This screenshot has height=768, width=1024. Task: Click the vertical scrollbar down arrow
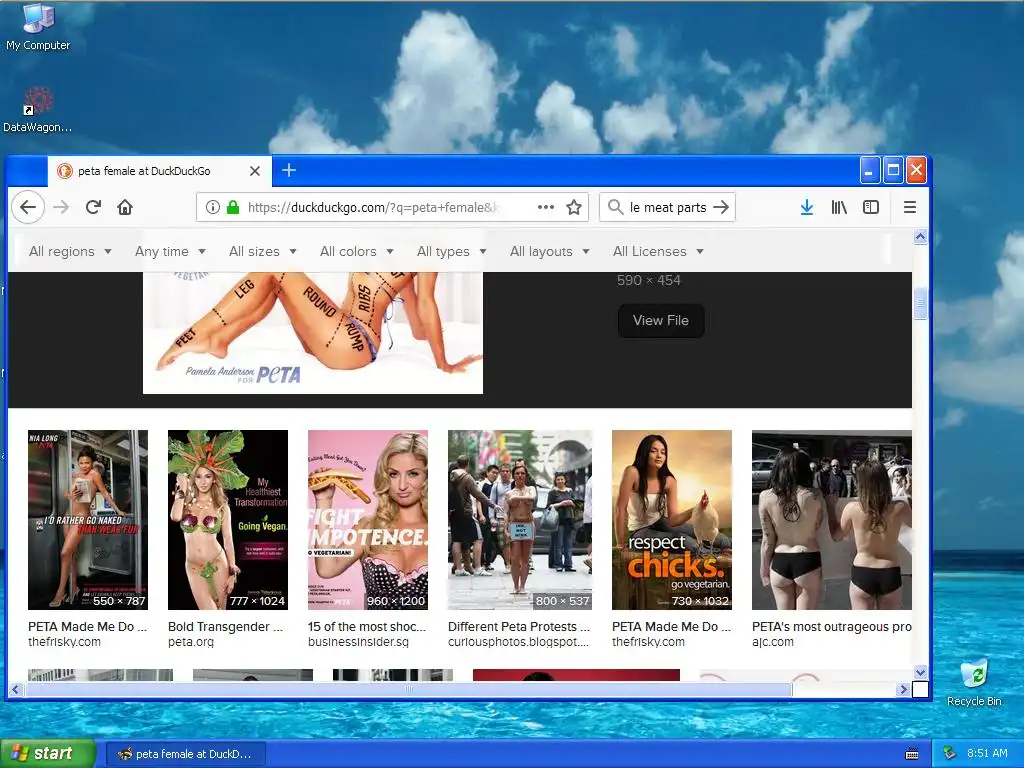coord(920,672)
